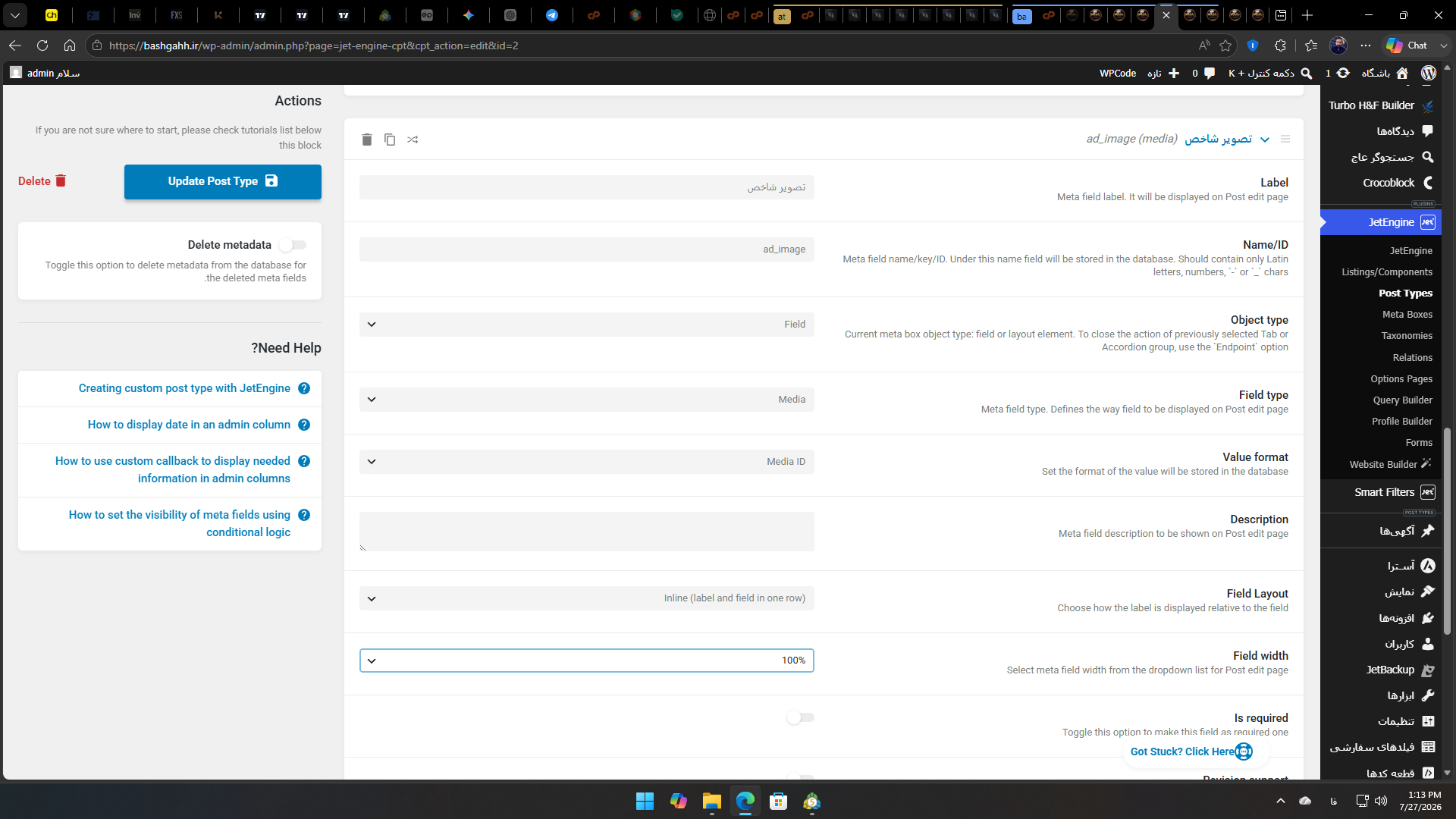Image resolution: width=1456 pixels, height=819 pixels.
Task: Click WPCode in admin bar
Action: click(x=1118, y=74)
